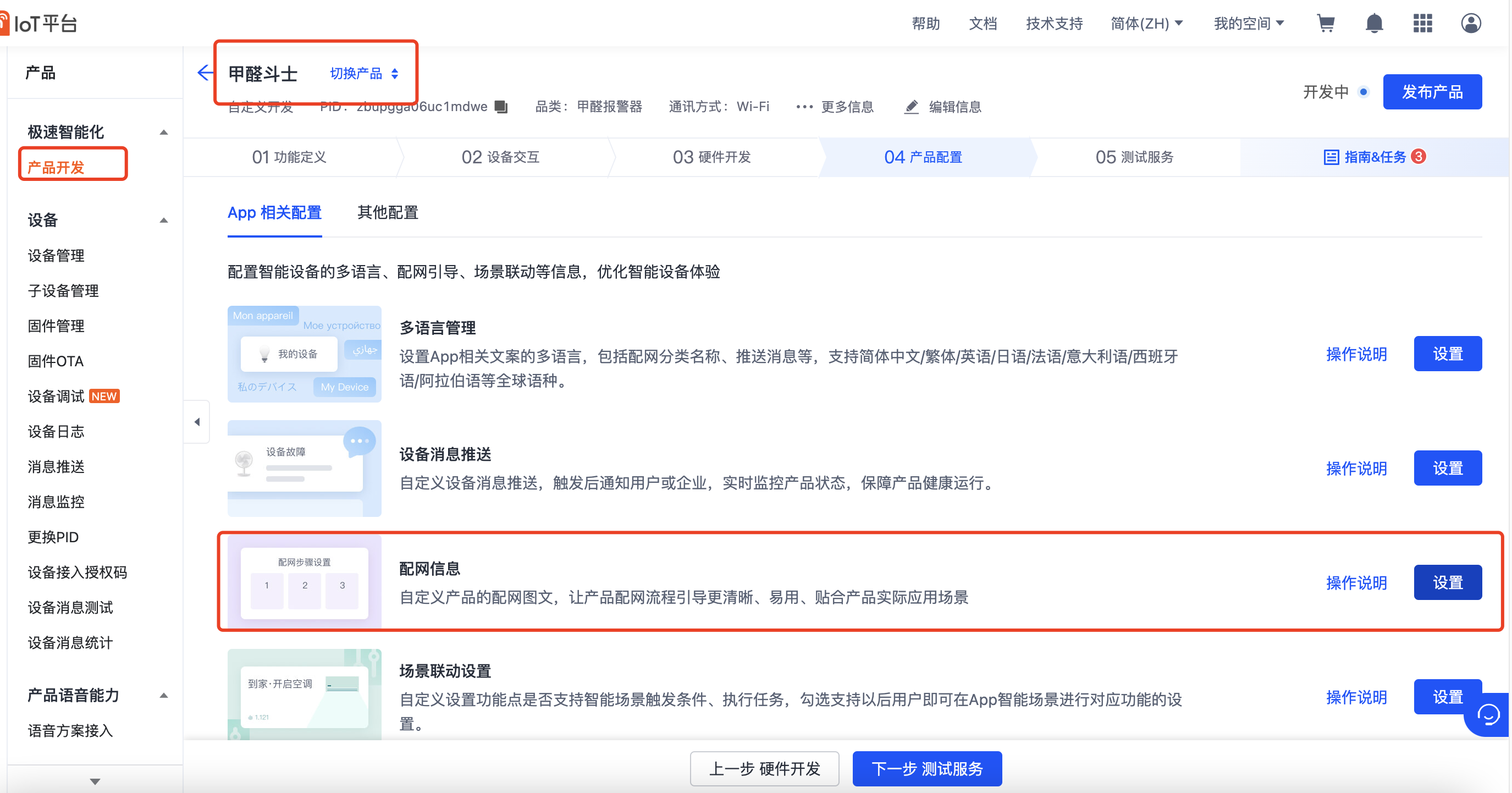Click the IoT平台 logo
The width and height of the screenshot is (1512, 793).
[x=38, y=24]
